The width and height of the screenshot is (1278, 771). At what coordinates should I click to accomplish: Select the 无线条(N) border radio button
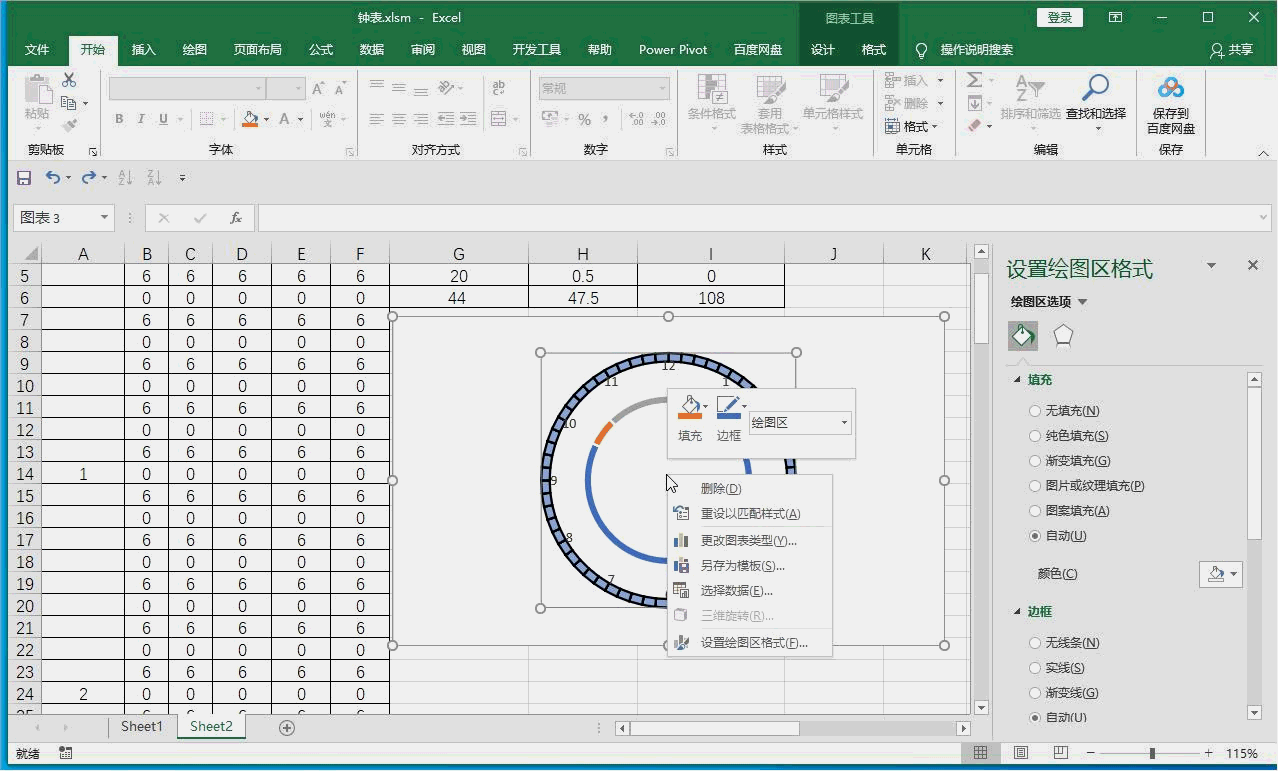point(1035,643)
